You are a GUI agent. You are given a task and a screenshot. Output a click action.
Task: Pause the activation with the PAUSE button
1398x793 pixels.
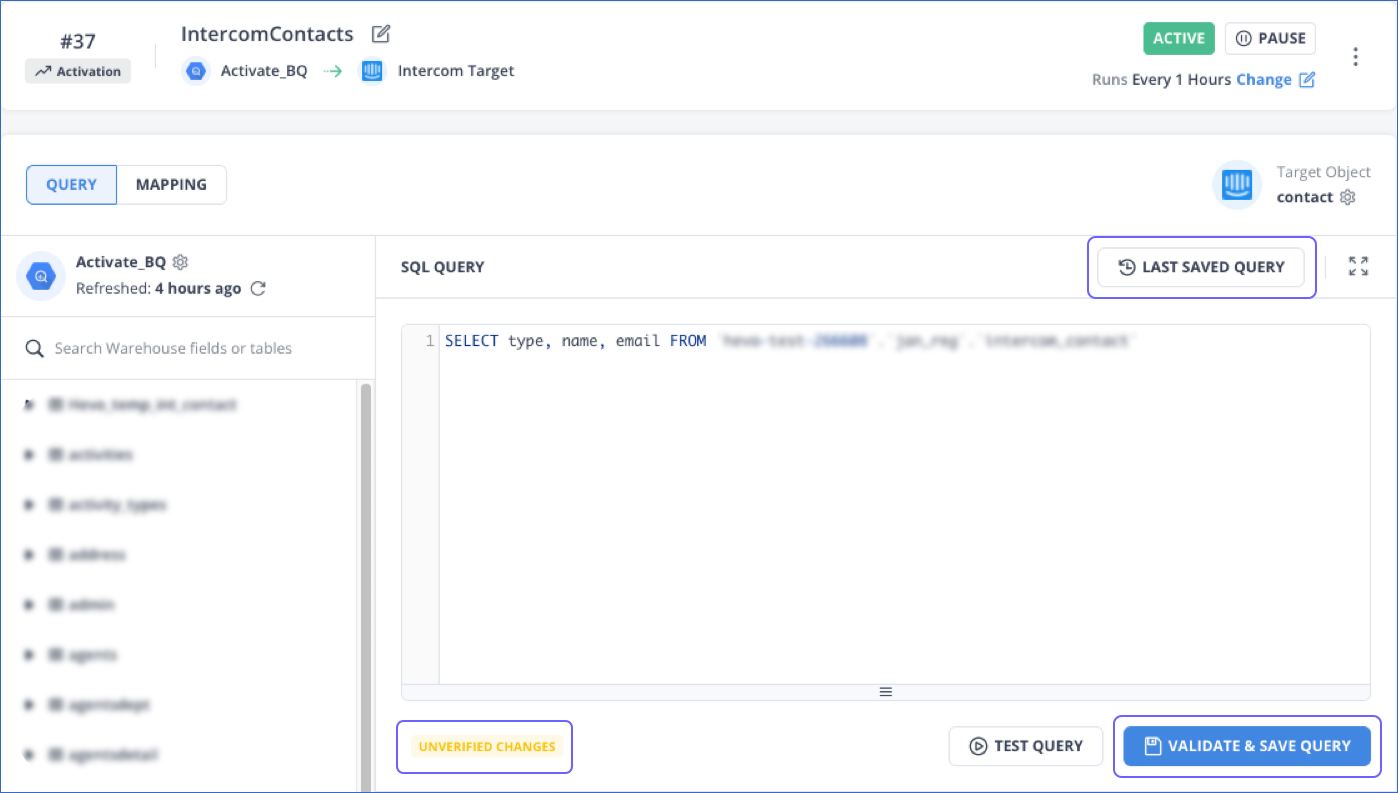(x=1270, y=38)
